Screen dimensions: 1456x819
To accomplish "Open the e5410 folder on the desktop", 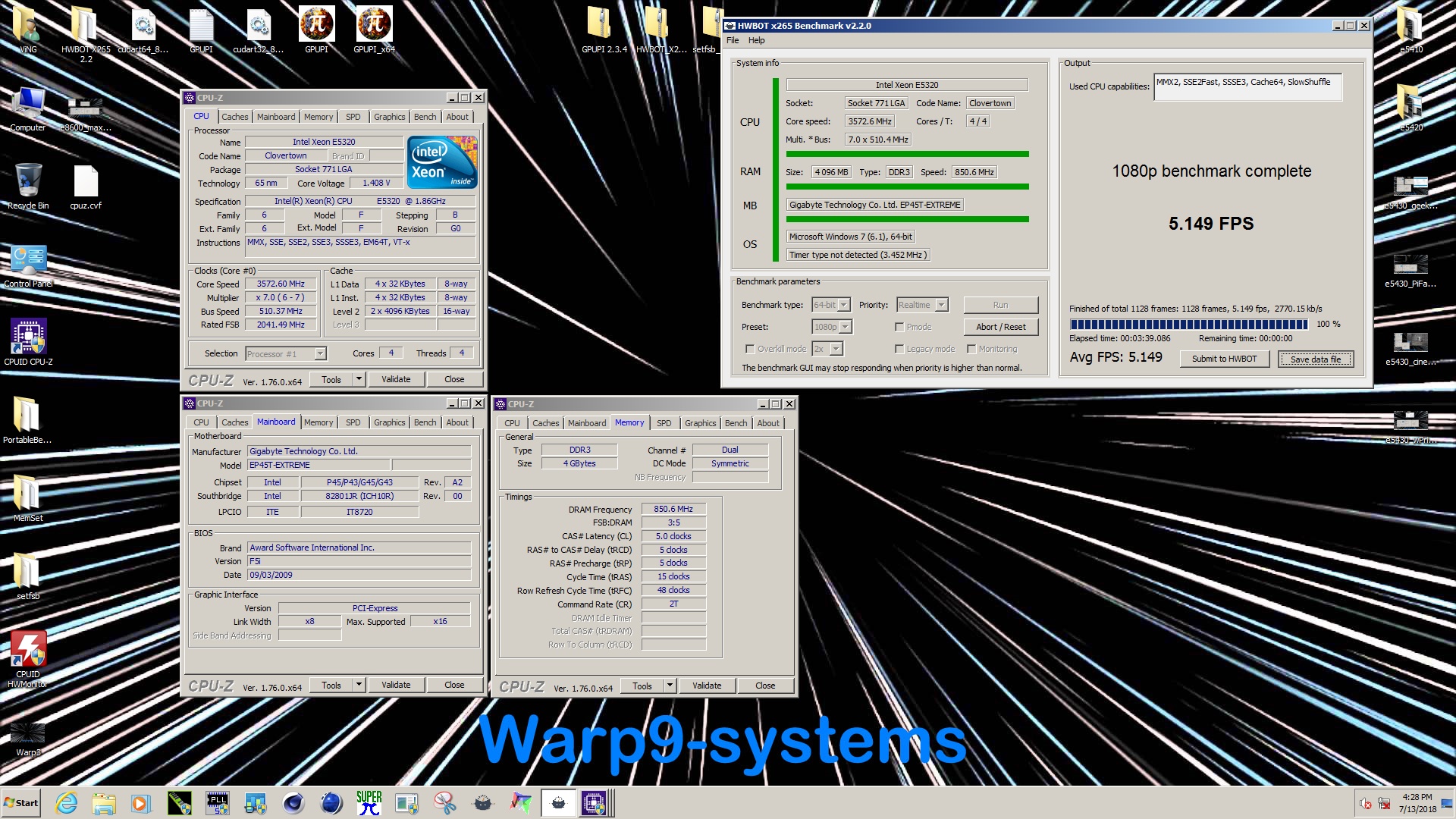I will pos(1410,30).
